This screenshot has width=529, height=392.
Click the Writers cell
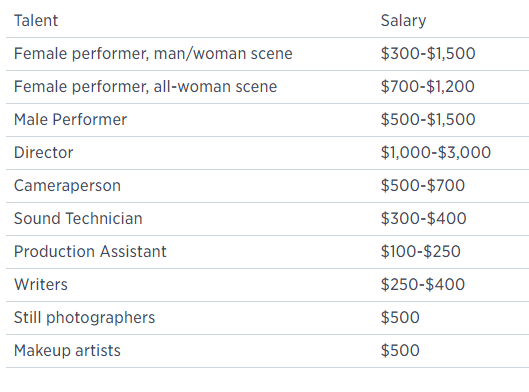[x=41, y=285]
